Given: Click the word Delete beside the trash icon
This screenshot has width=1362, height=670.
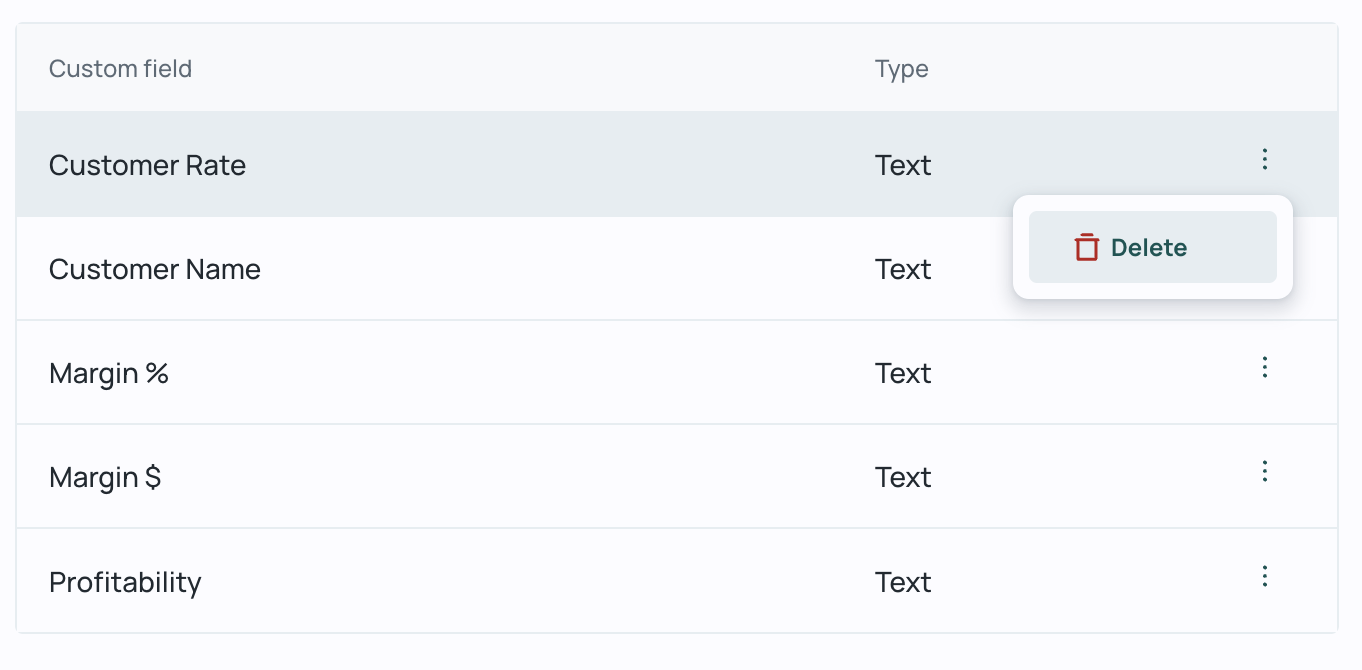Looking at the screenshot, I should 1149,248.
